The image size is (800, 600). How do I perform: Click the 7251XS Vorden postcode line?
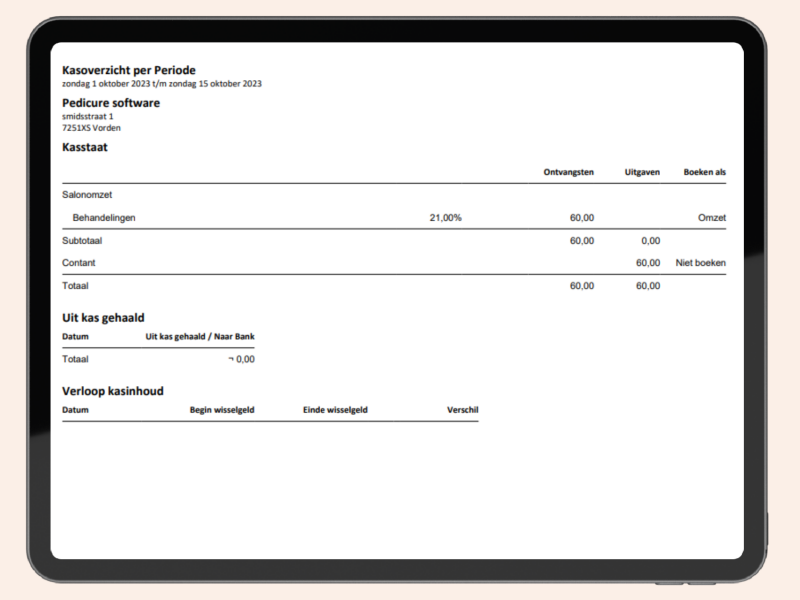92,128
